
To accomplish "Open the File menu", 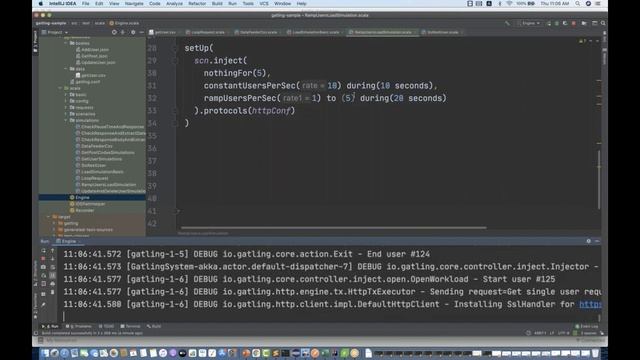I will click(x=85, y=4).
